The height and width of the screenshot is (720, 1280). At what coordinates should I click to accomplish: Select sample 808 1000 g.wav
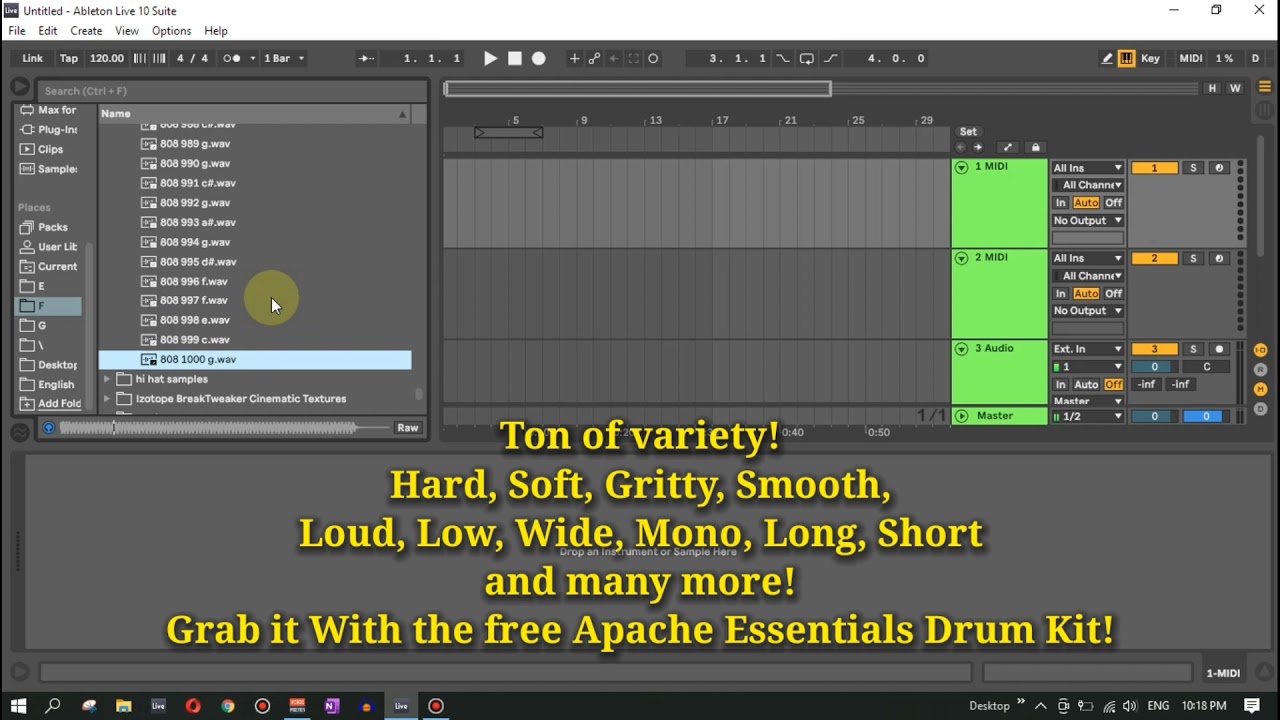(255, 359)
